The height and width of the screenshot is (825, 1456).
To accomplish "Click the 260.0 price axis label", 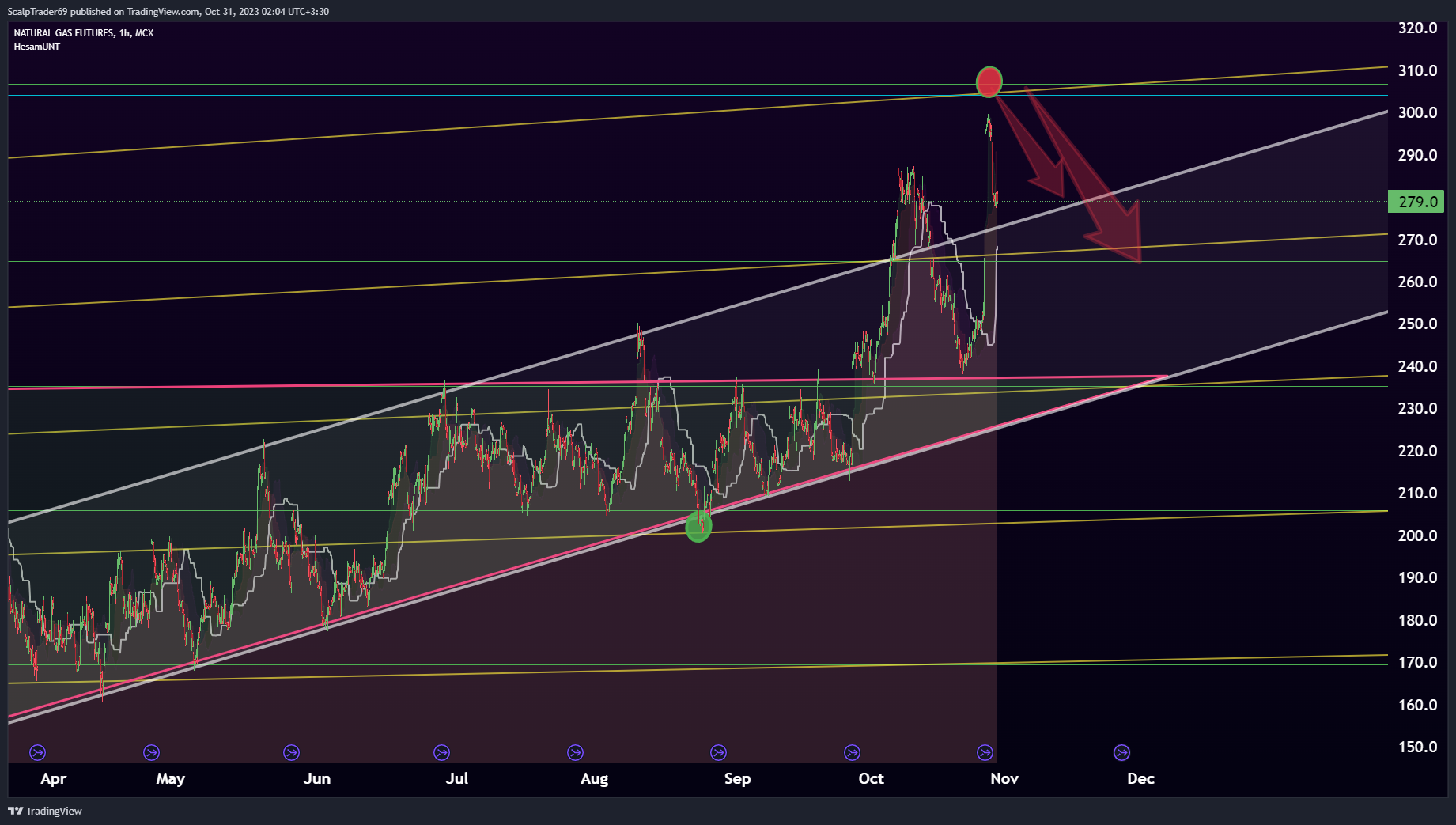I will click(x=1417, y=282).
